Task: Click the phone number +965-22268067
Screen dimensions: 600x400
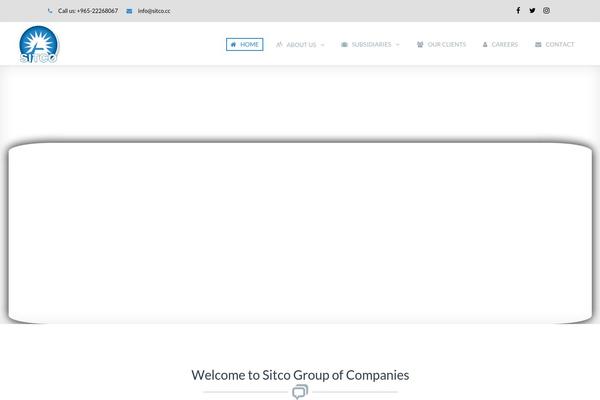Action: (97, 11)
